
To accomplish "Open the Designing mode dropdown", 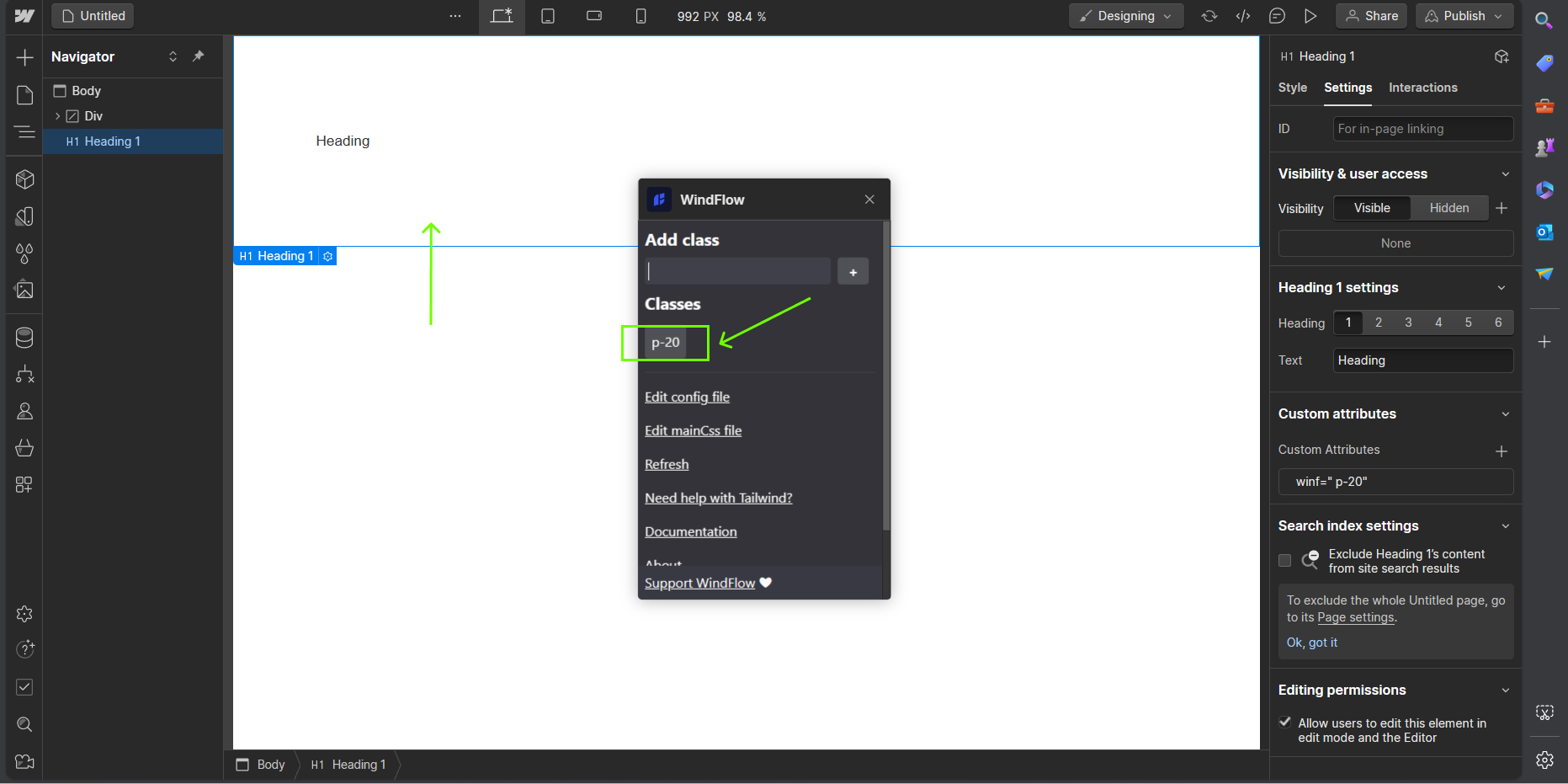I will click(1125, 16).
